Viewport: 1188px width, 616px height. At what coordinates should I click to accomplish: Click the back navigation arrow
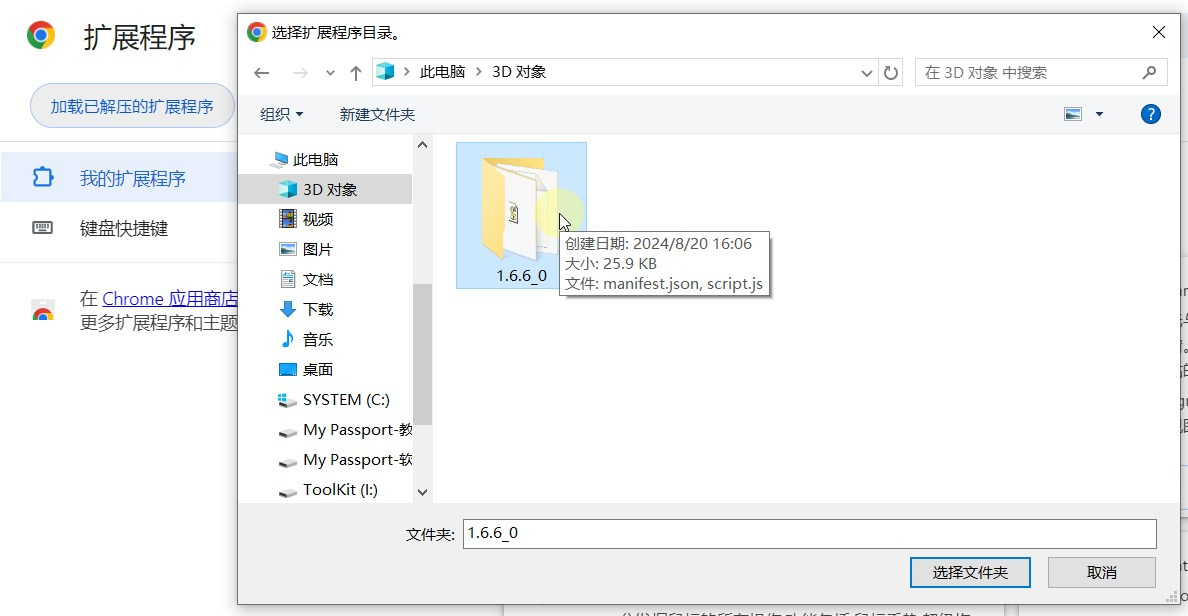tap(261, 71)
